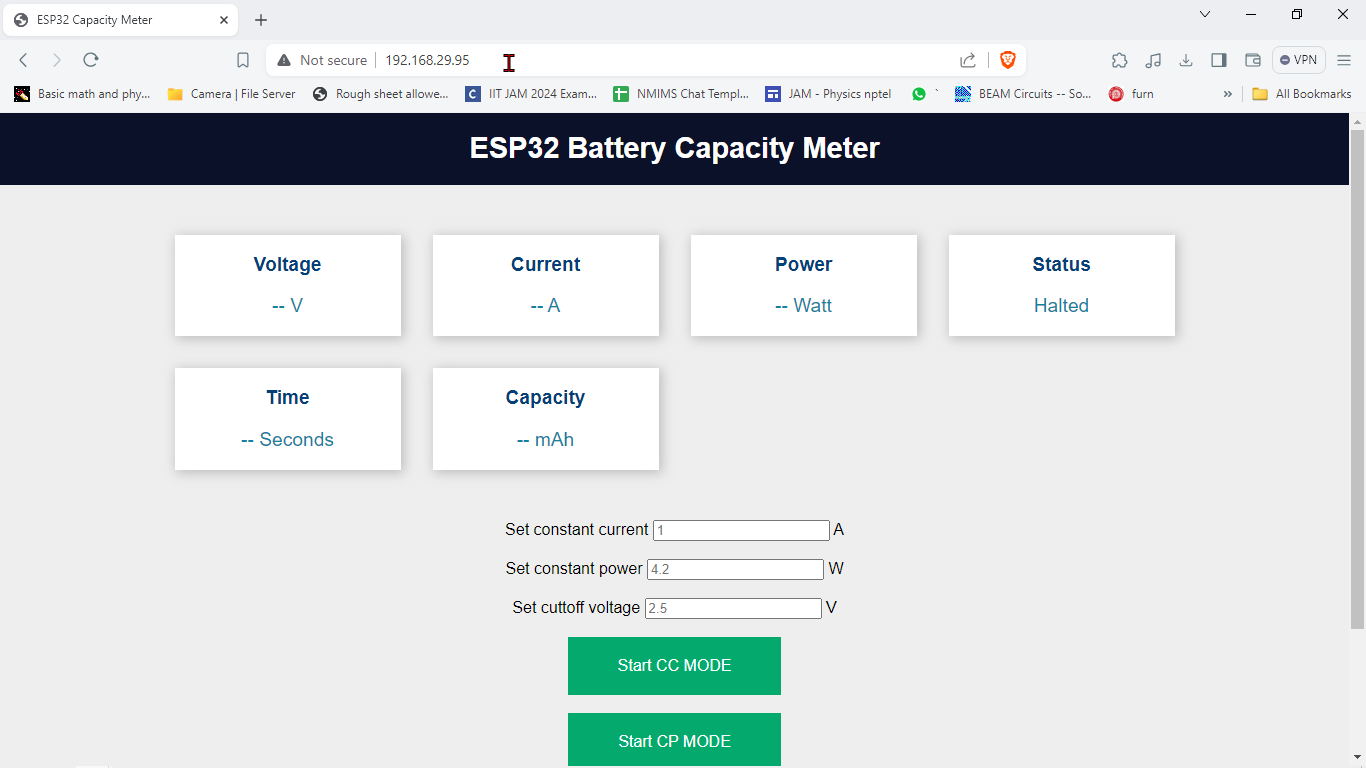Open Brave Shields lion icon

(x=1007, y=60)
